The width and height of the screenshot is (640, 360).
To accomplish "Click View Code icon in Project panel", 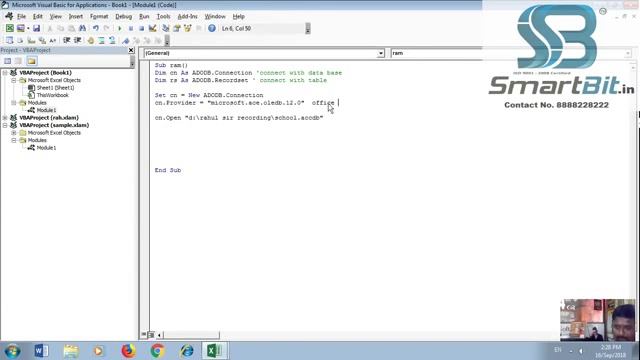I will coord(7,61).
